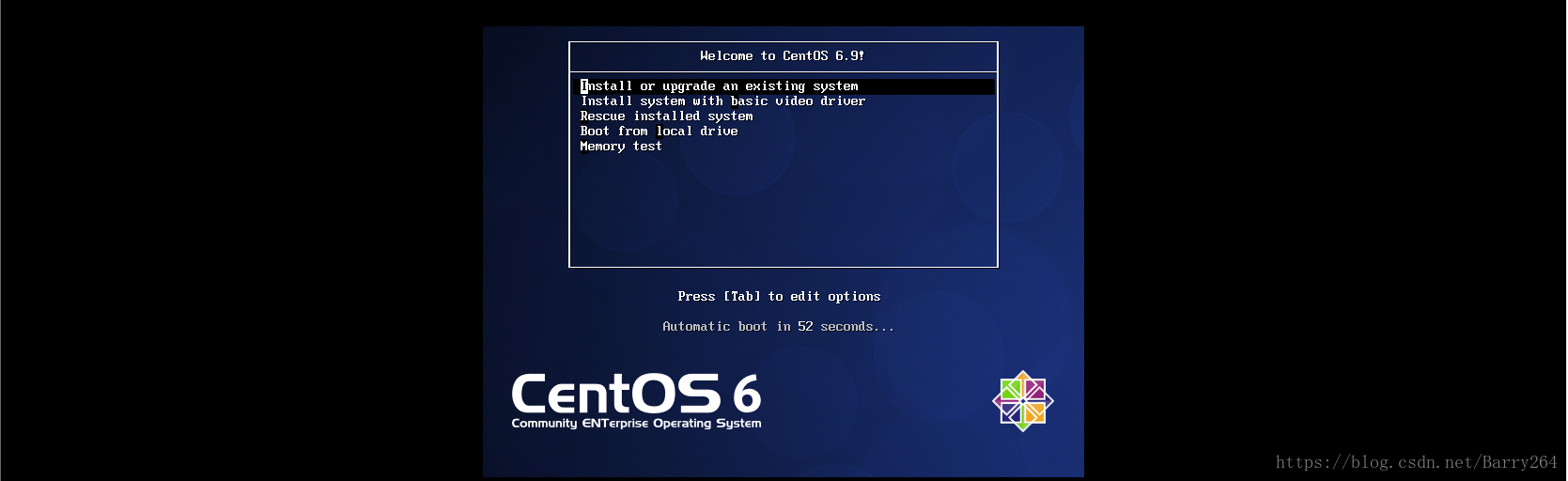Pick "Boot from local drive" option

coord(659,132)
